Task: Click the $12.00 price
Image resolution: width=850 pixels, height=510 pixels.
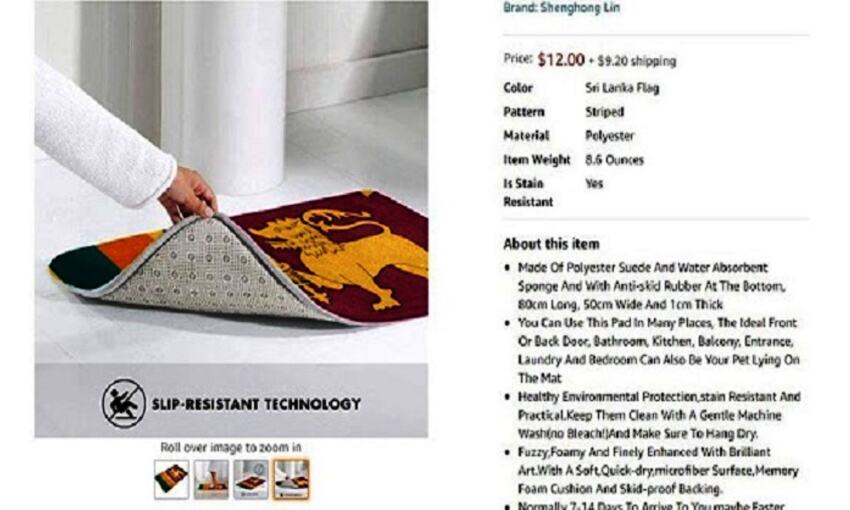Action: 561,60
